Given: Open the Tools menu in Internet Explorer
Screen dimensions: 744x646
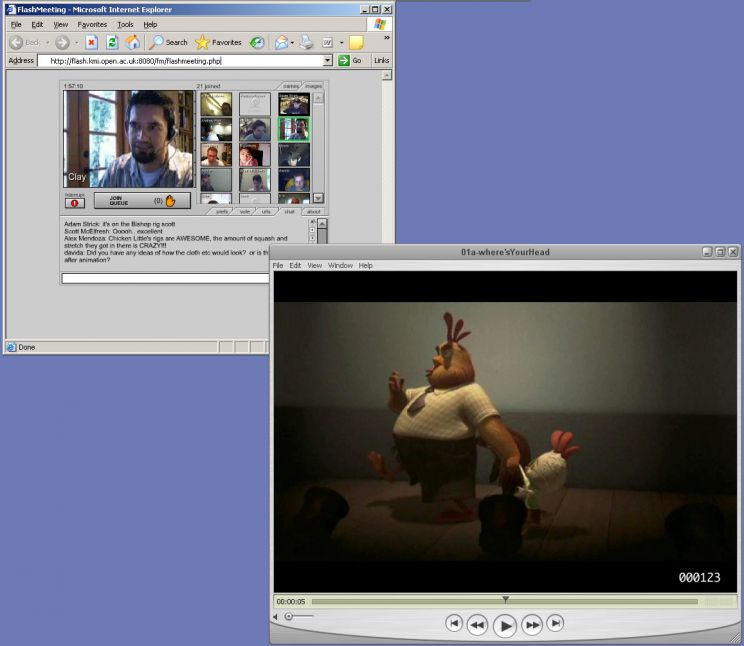Looking at the screenshot, I should tap(125, 24).
